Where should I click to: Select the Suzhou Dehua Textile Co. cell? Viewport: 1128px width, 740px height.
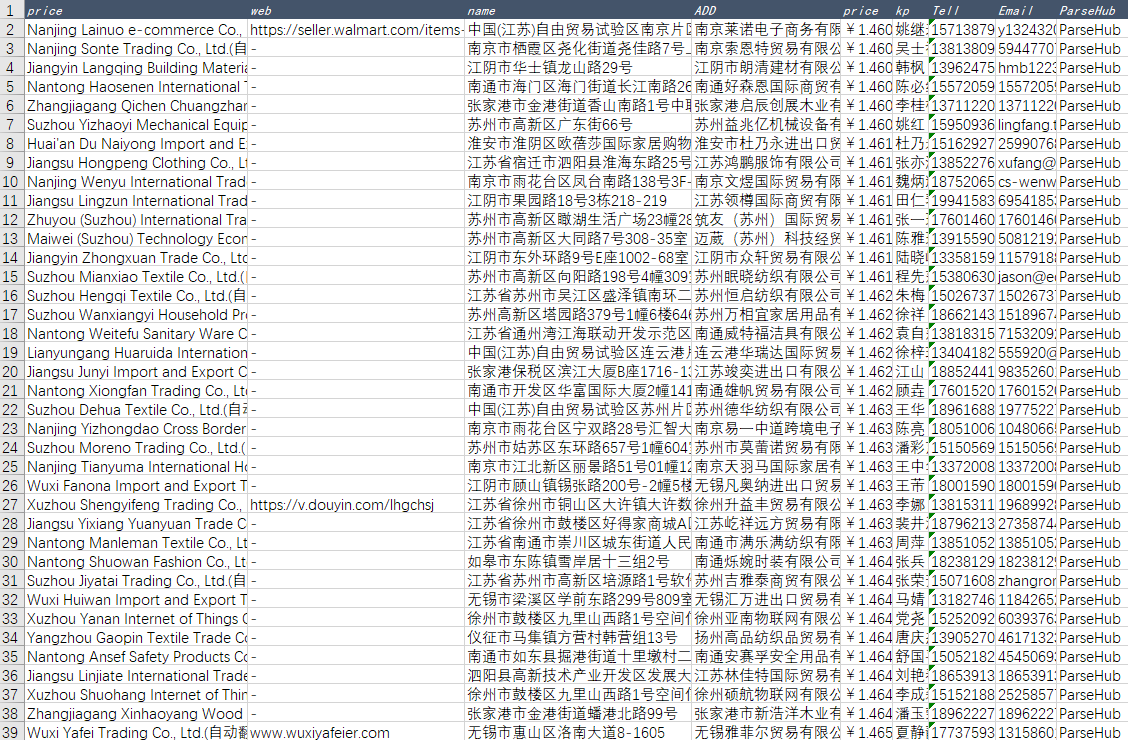[x=136, y=409]
